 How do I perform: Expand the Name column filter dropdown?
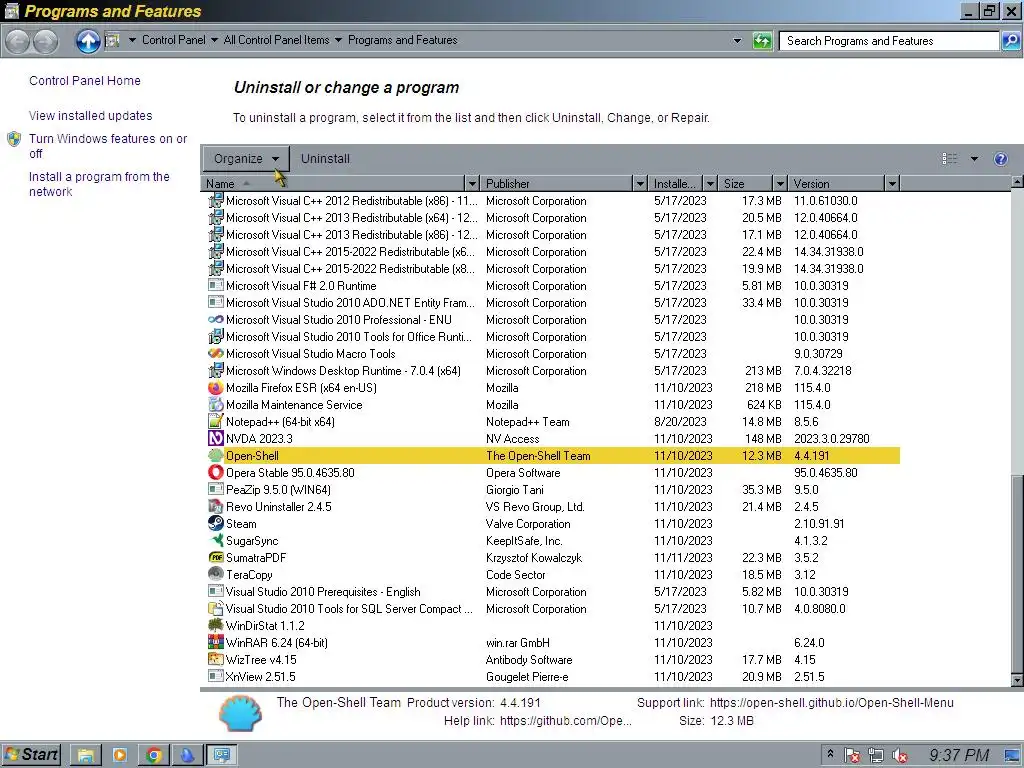[x=472, y=184]
